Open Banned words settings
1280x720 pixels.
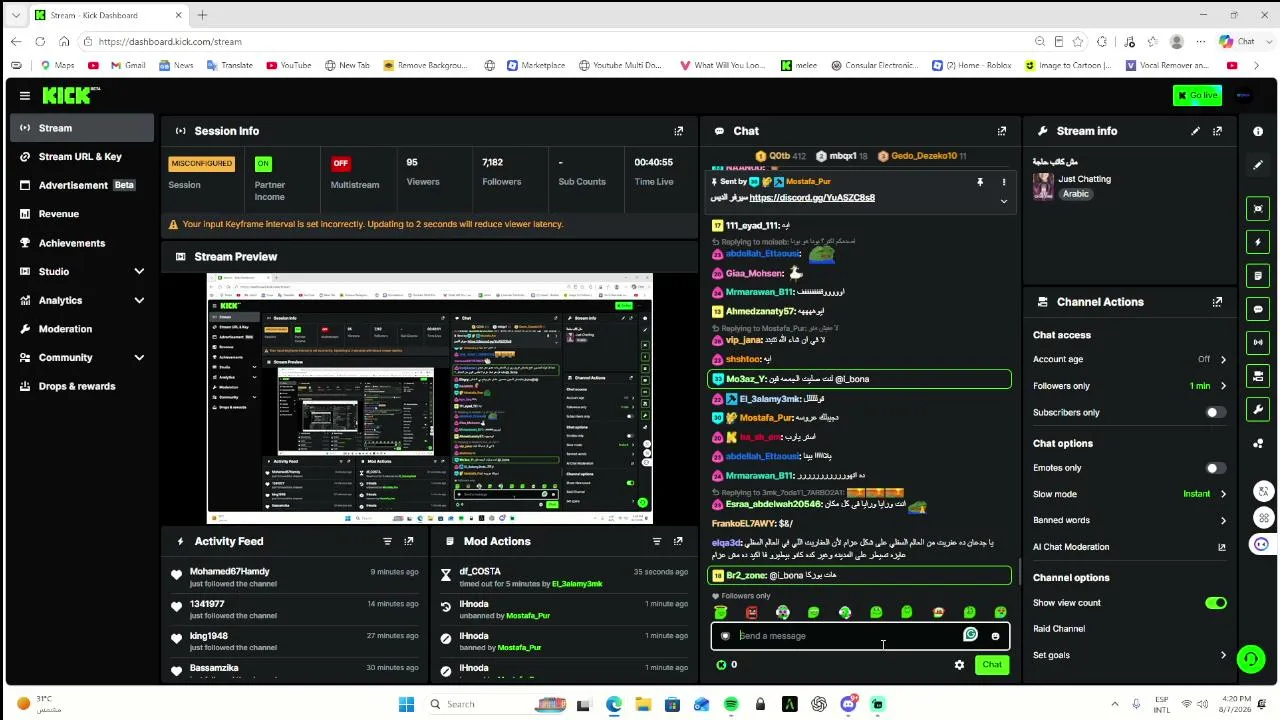tap(1130, 520)
